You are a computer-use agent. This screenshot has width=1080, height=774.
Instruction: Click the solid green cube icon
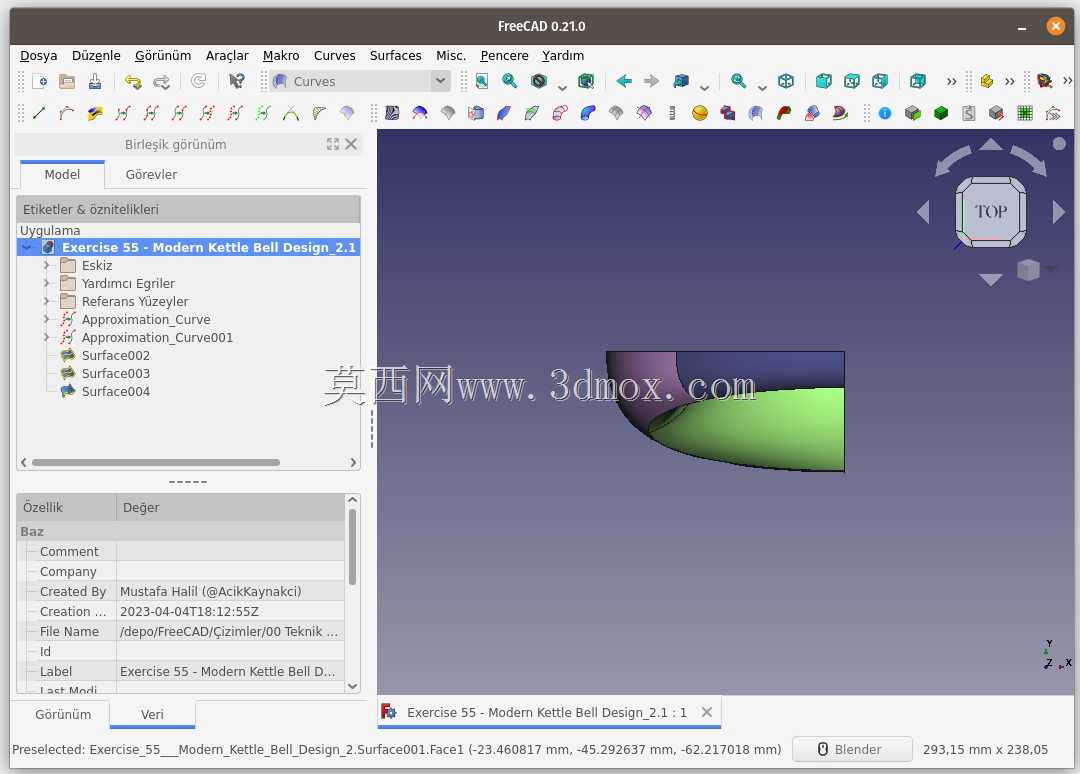tap(941, 113)
